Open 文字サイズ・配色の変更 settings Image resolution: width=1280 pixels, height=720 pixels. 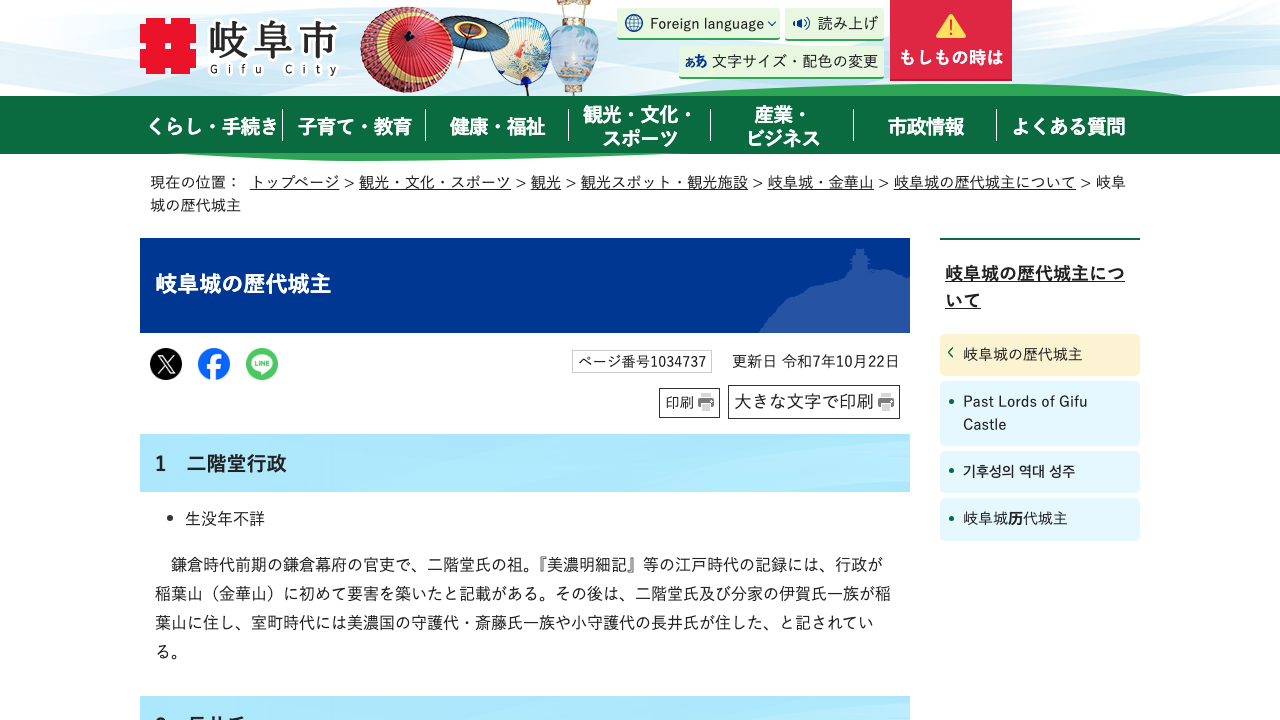781,61
